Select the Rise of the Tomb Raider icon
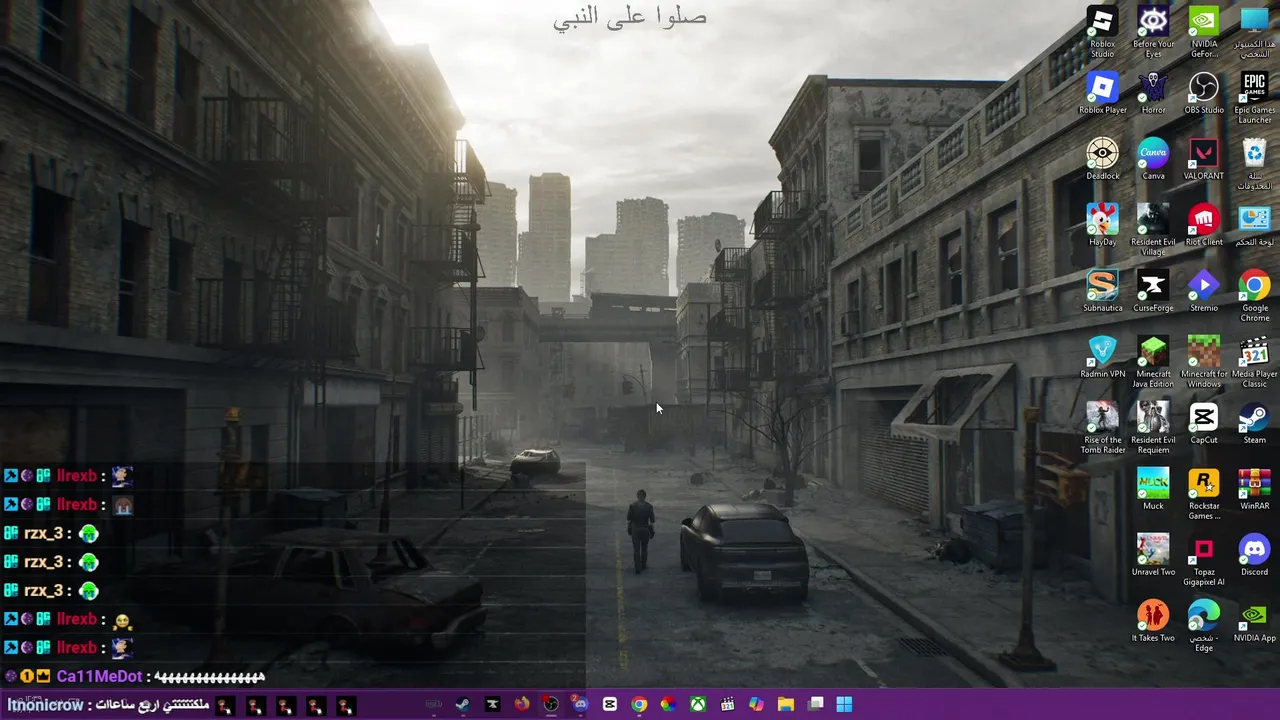 click(1102, 428)
